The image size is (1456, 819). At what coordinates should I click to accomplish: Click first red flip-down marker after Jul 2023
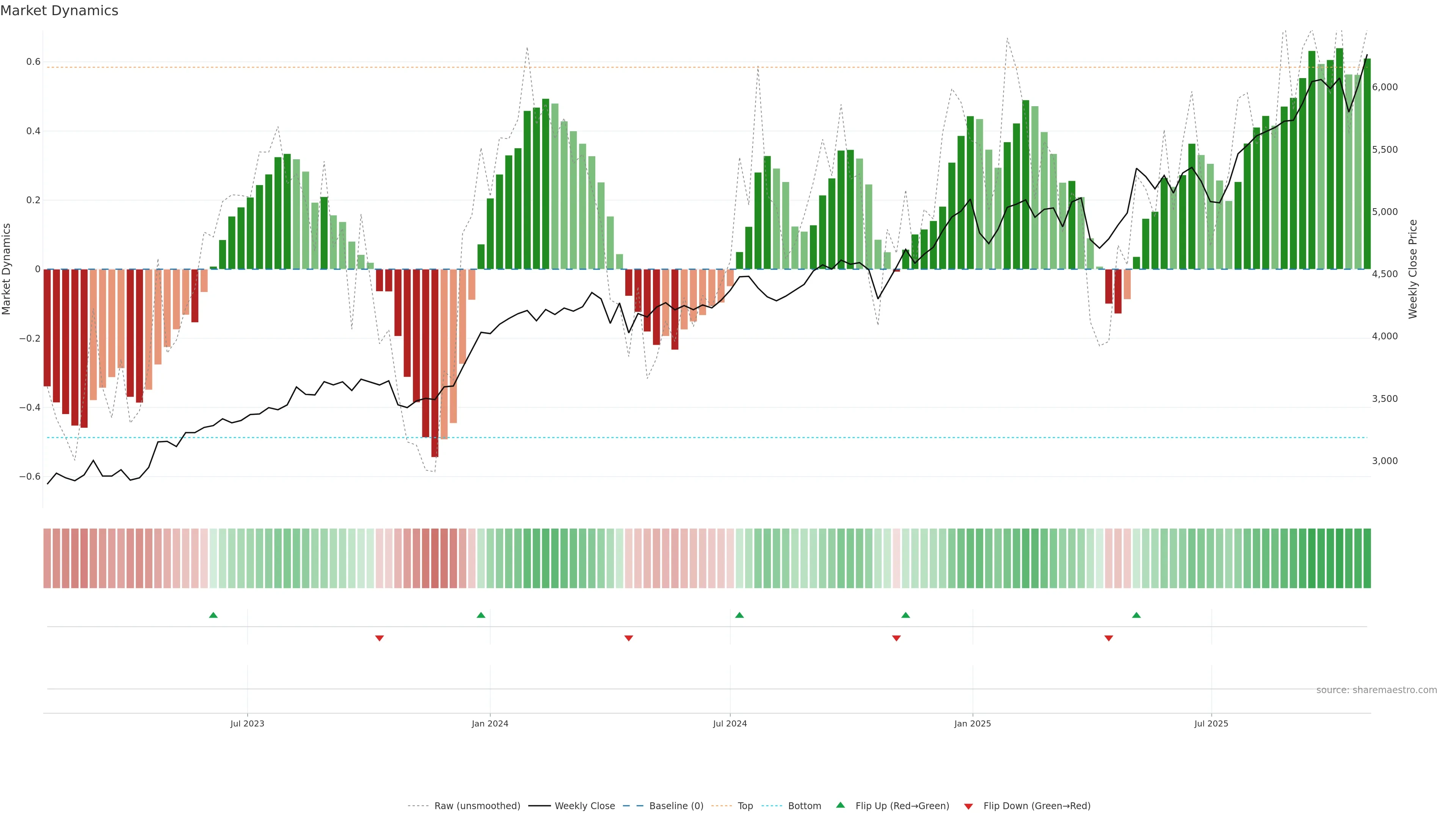pos(379,638)
